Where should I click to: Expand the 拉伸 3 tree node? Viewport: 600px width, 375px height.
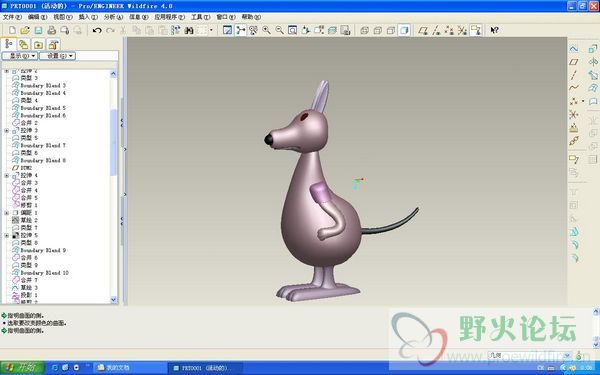pos(7,130)
